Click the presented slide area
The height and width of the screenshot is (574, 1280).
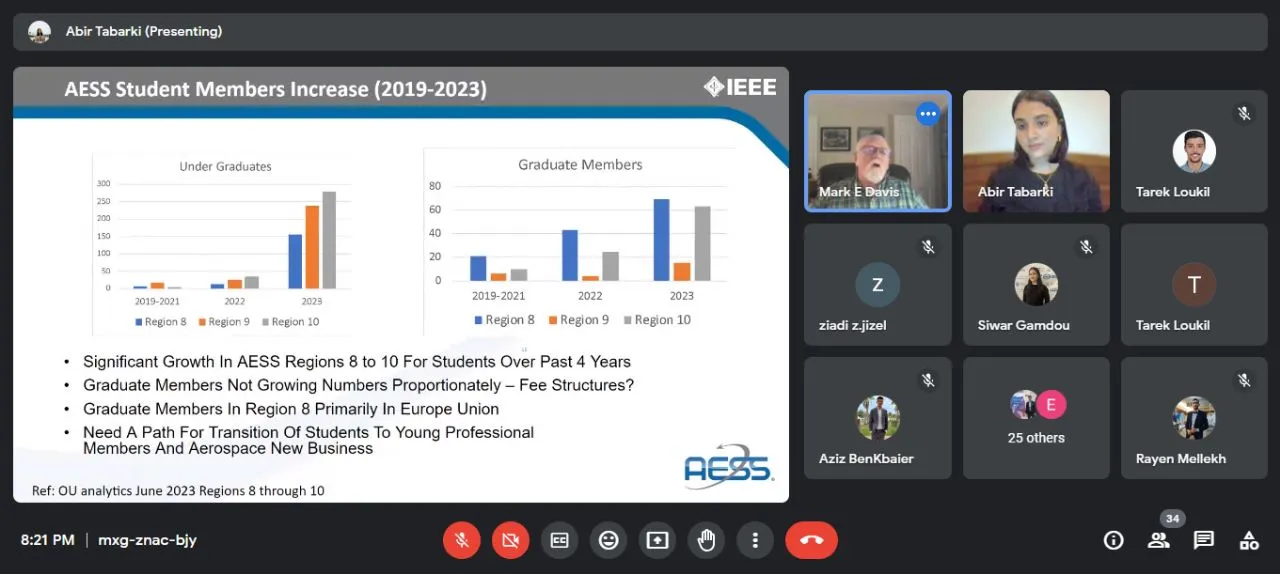(x=401, y=285)
